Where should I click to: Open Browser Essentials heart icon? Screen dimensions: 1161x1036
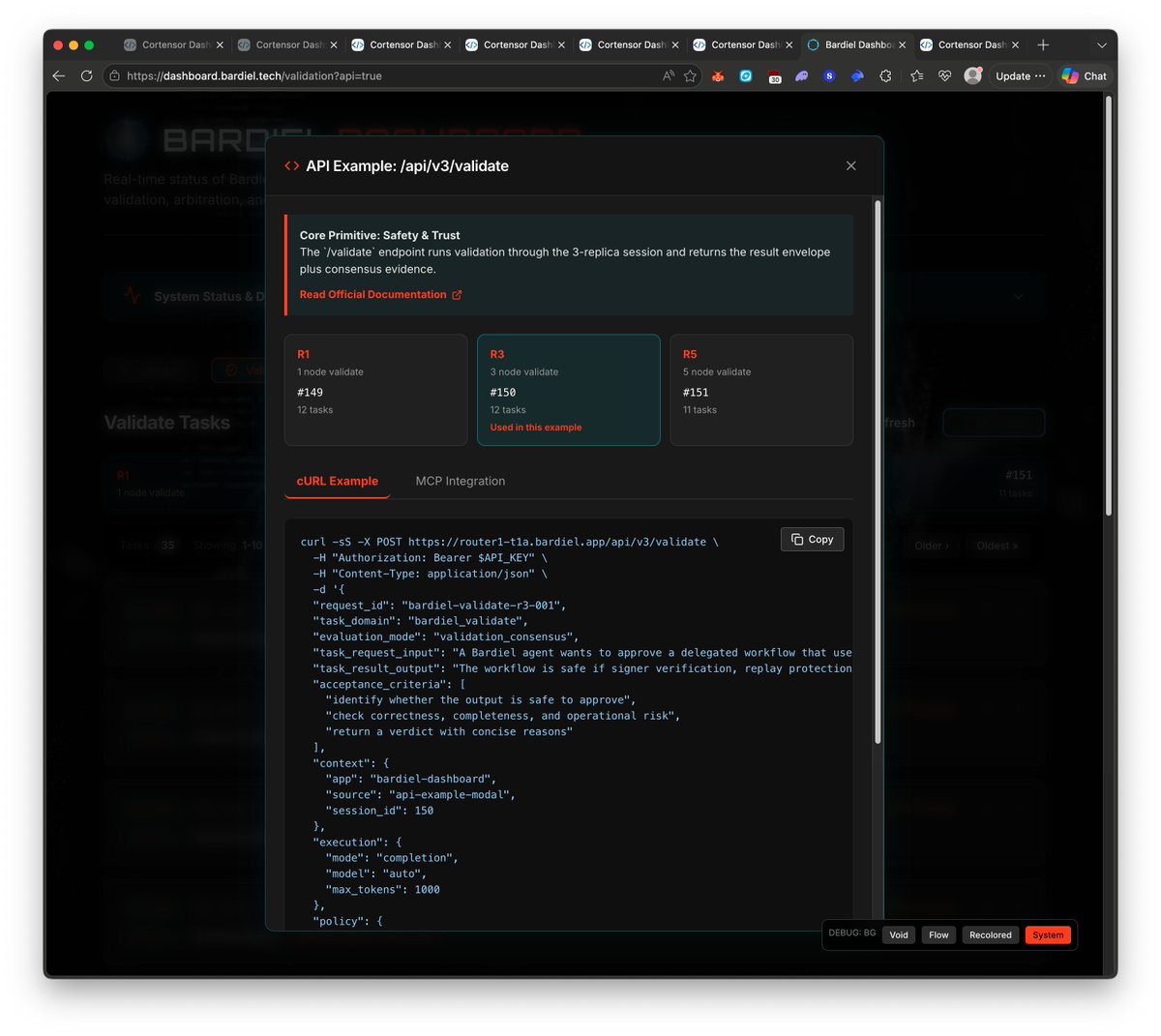point(945,75)
